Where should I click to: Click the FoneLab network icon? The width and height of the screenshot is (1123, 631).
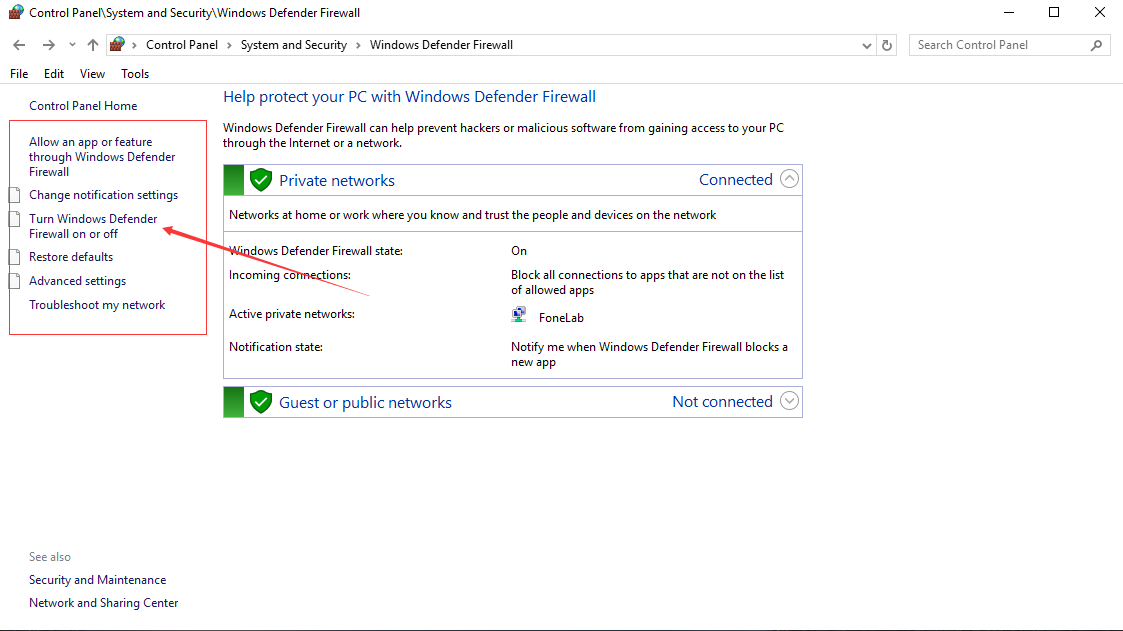click(x=519, y=315)
